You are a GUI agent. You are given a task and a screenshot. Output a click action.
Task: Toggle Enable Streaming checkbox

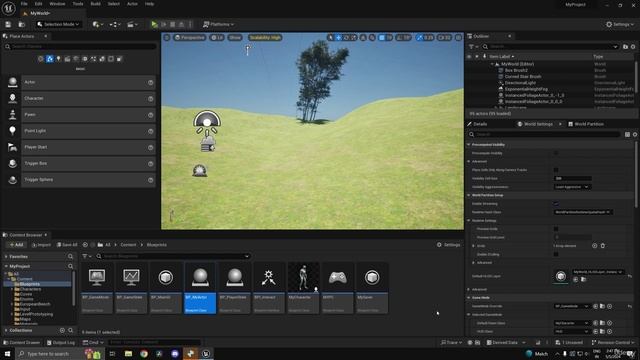pos(556,204)
